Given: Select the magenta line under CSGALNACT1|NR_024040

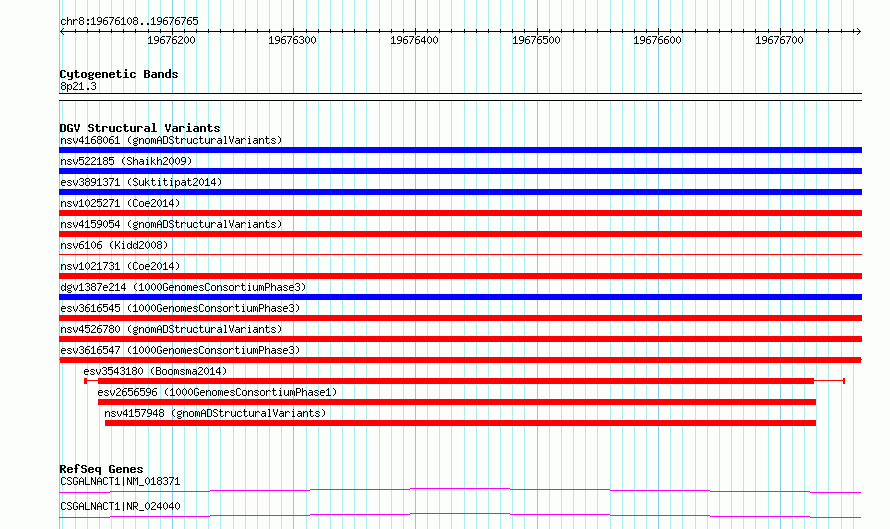Looking at the screenshot, I should point(460,515).
